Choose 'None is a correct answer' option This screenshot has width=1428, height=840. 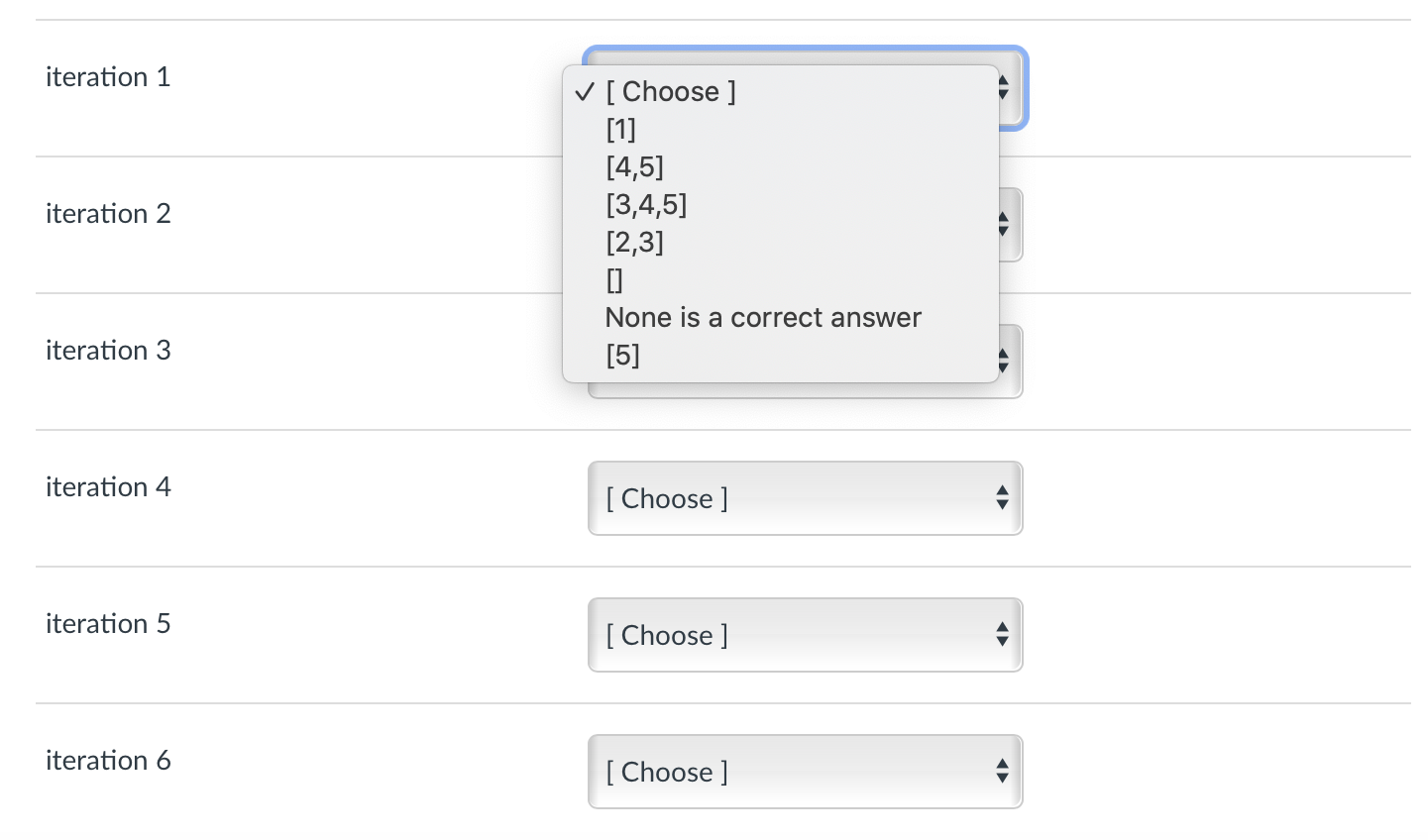762,317
